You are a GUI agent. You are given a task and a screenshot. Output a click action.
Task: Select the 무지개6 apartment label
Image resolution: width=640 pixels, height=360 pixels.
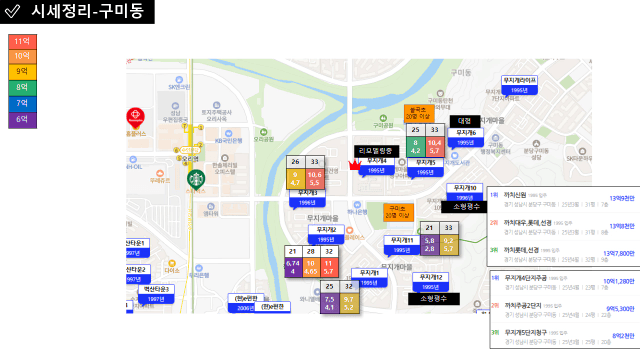465,138
